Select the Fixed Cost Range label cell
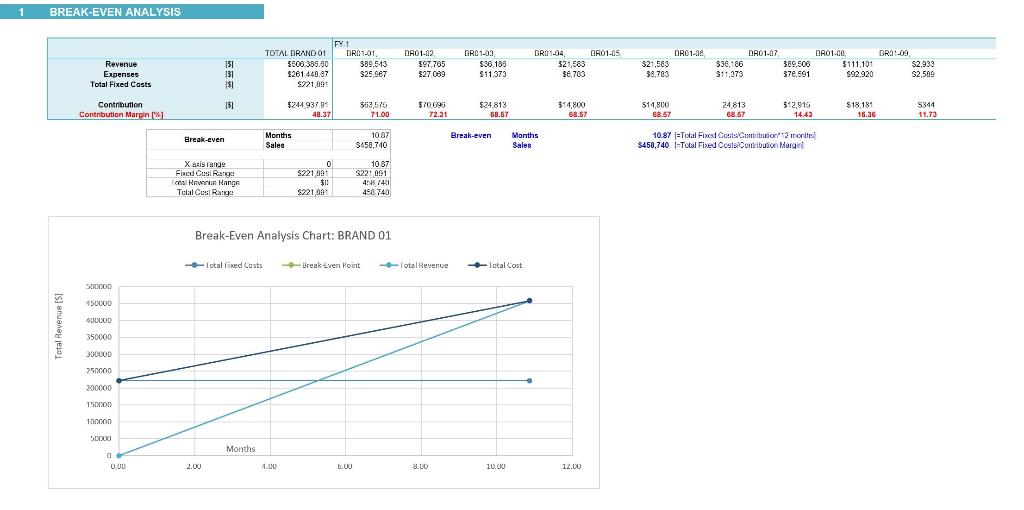This screenshot has width=1024, height=510. click(x=205, y=173)
